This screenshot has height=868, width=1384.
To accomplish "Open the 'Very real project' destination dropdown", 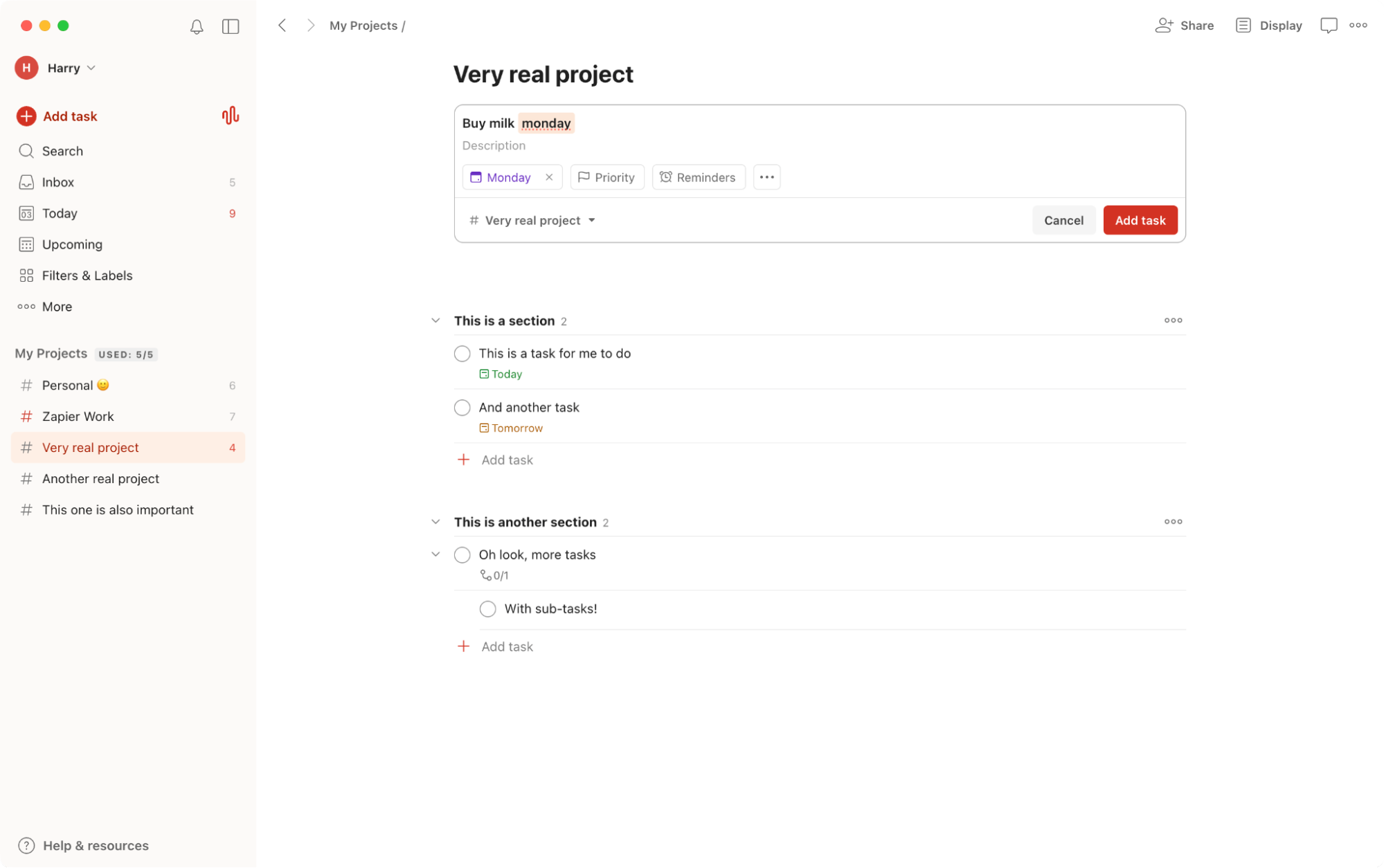I will coord(532,220).
